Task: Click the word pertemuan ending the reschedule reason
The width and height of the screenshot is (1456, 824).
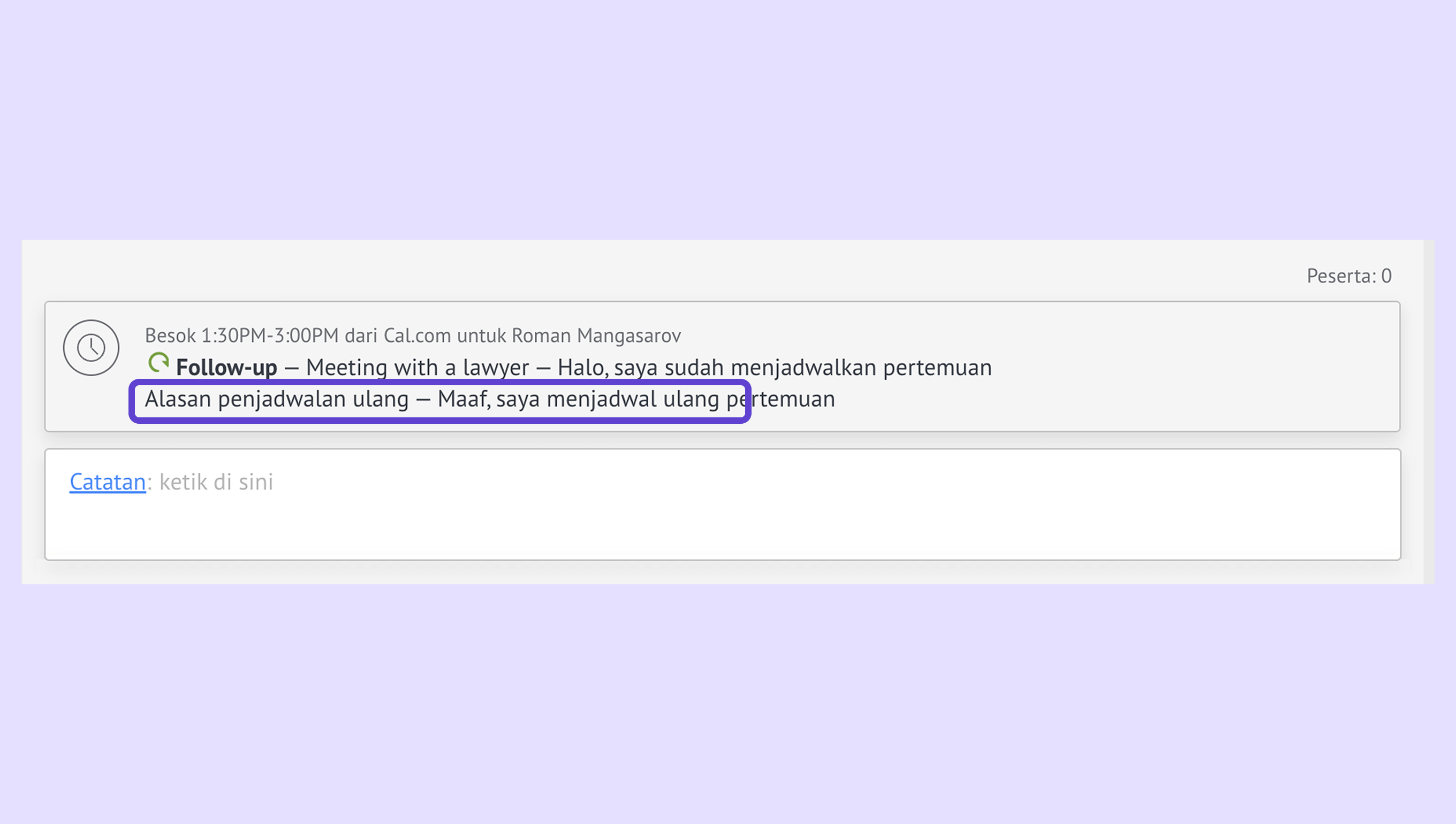Action: pyautogui.click(x=780, y=399)
